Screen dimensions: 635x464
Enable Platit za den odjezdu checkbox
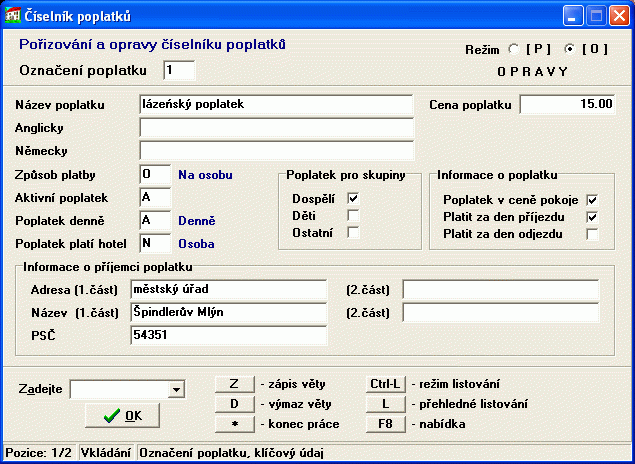[592, 234]
